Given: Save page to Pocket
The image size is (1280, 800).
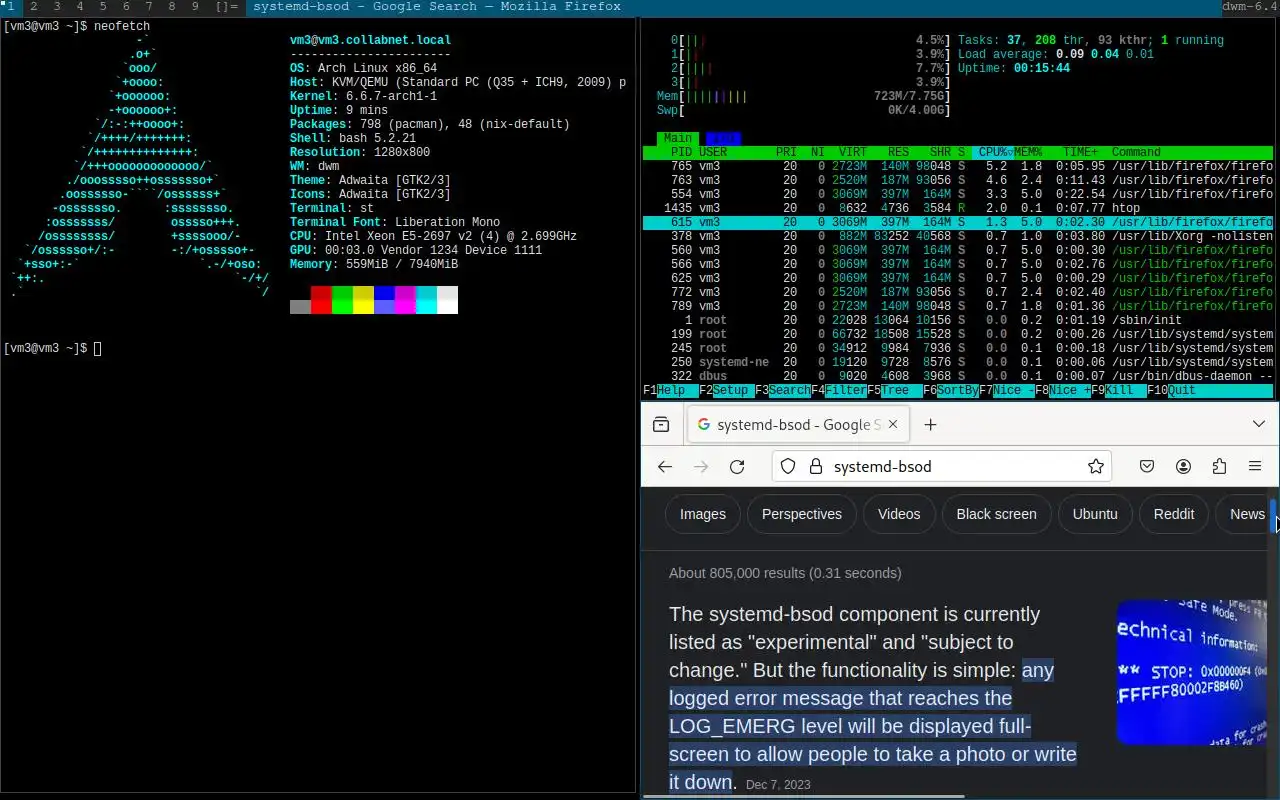Looking at the screenshot, I should point(1147,467).
